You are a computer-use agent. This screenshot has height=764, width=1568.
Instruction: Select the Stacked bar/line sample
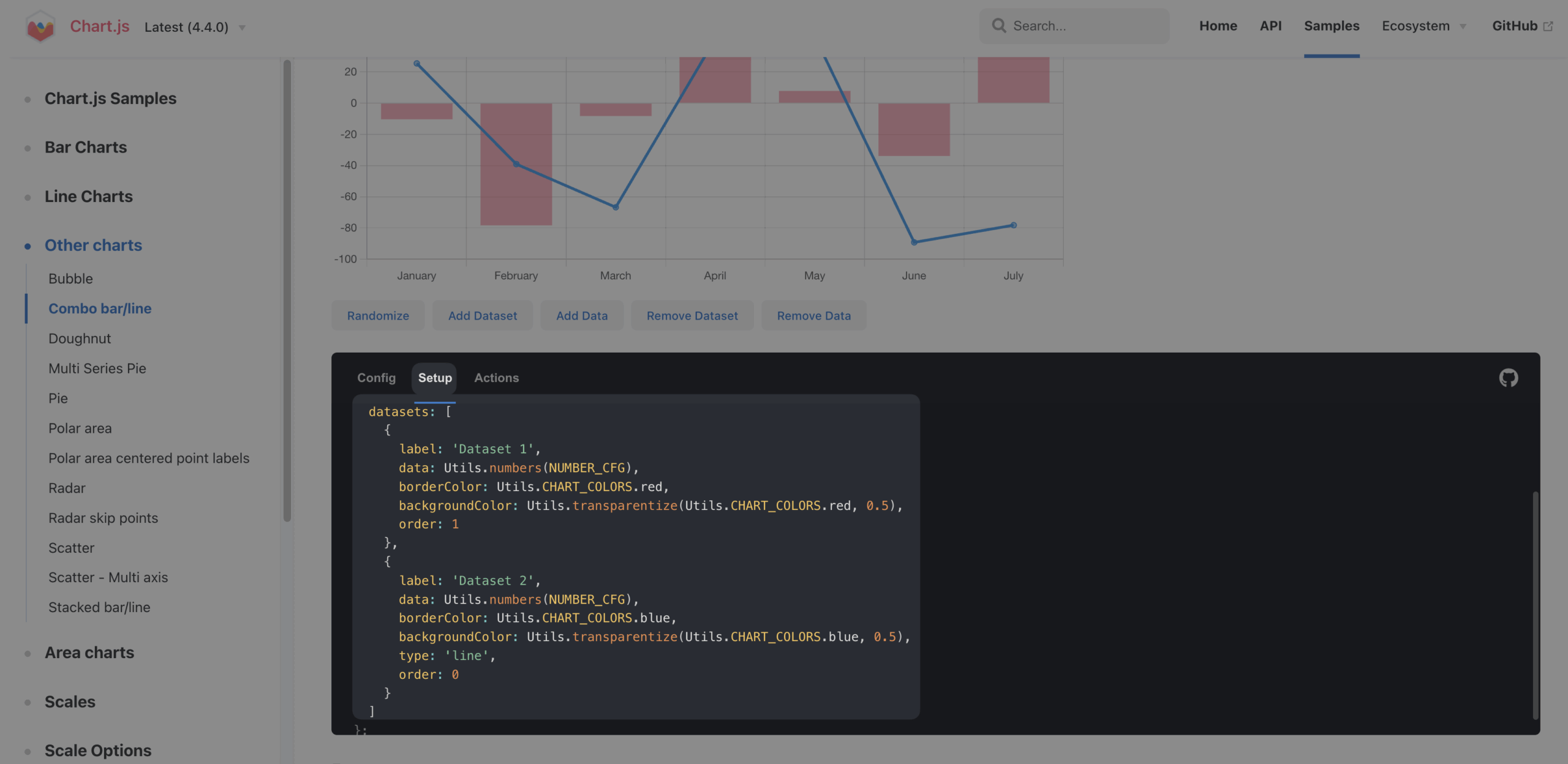click(x=99, y=607)
